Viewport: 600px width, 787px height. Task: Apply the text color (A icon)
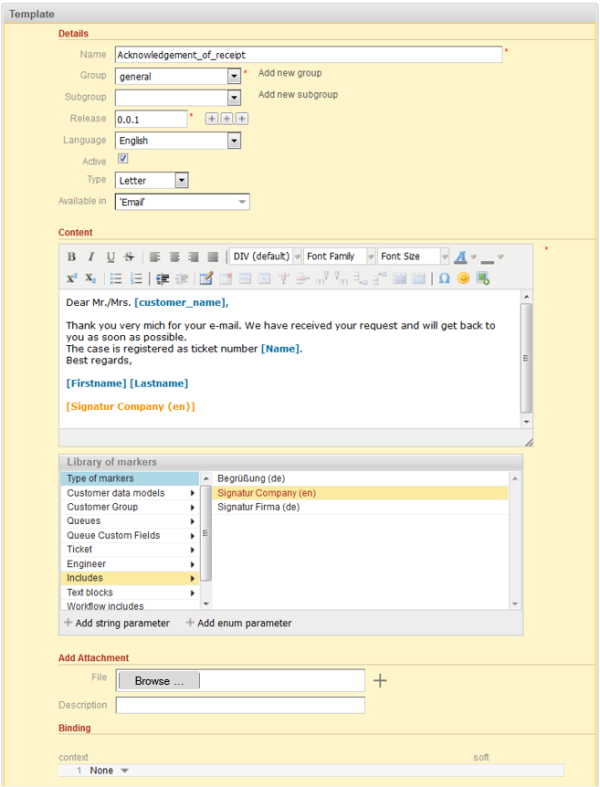(x=460, y=257)
